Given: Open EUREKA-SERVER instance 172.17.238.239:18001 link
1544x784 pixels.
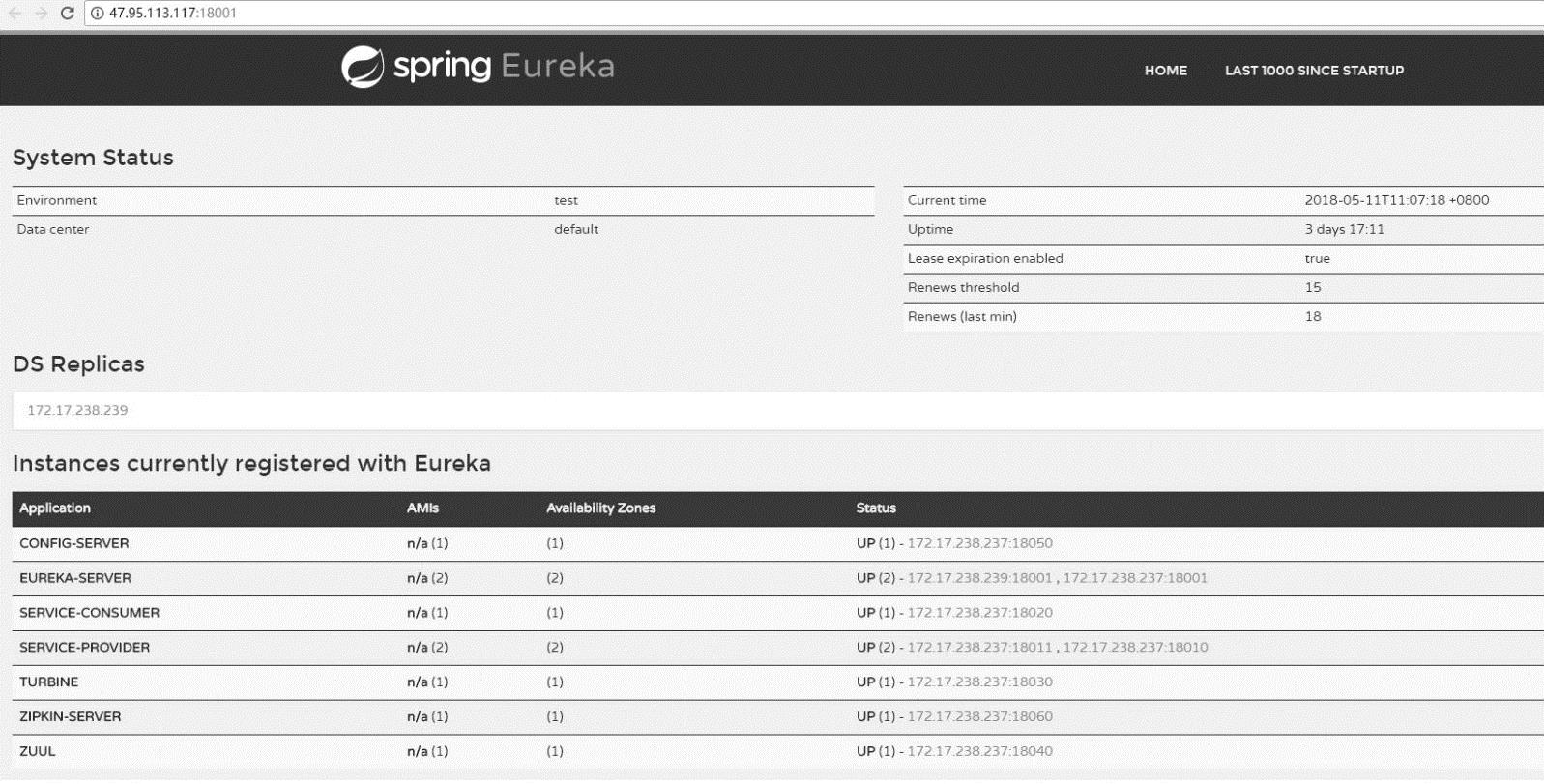Looking at the screenshot, I should point(979,578).
